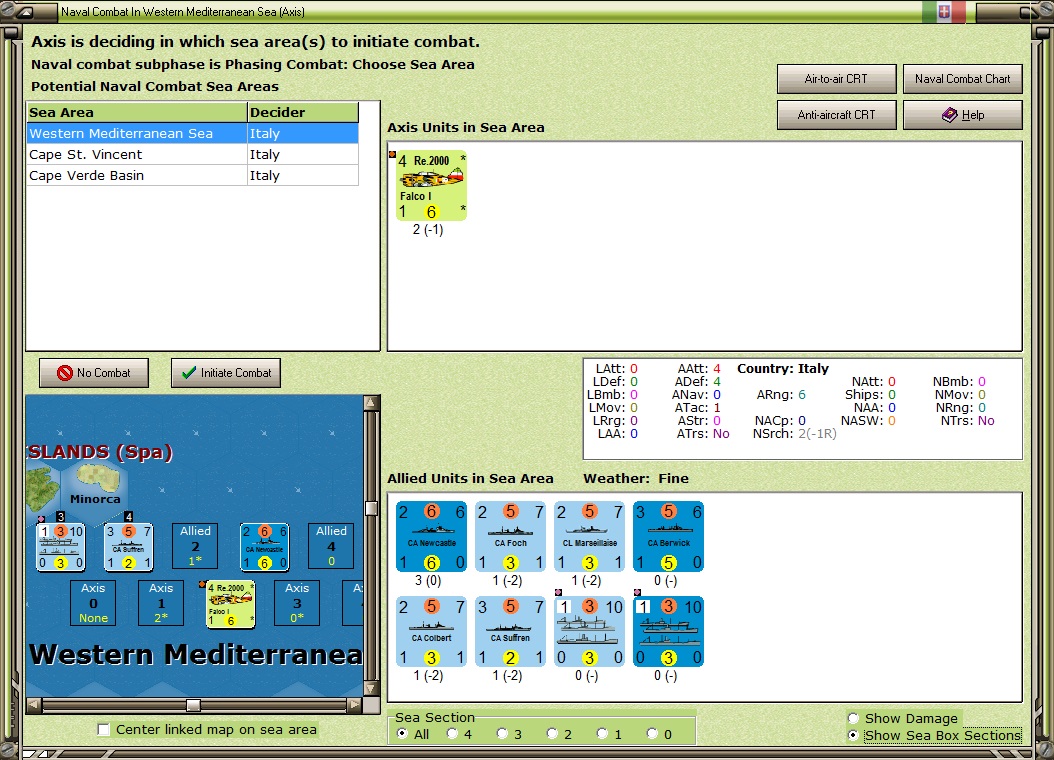1054x760 pixels.
Task: Click the No Combat button
Action: coord(93,373)
